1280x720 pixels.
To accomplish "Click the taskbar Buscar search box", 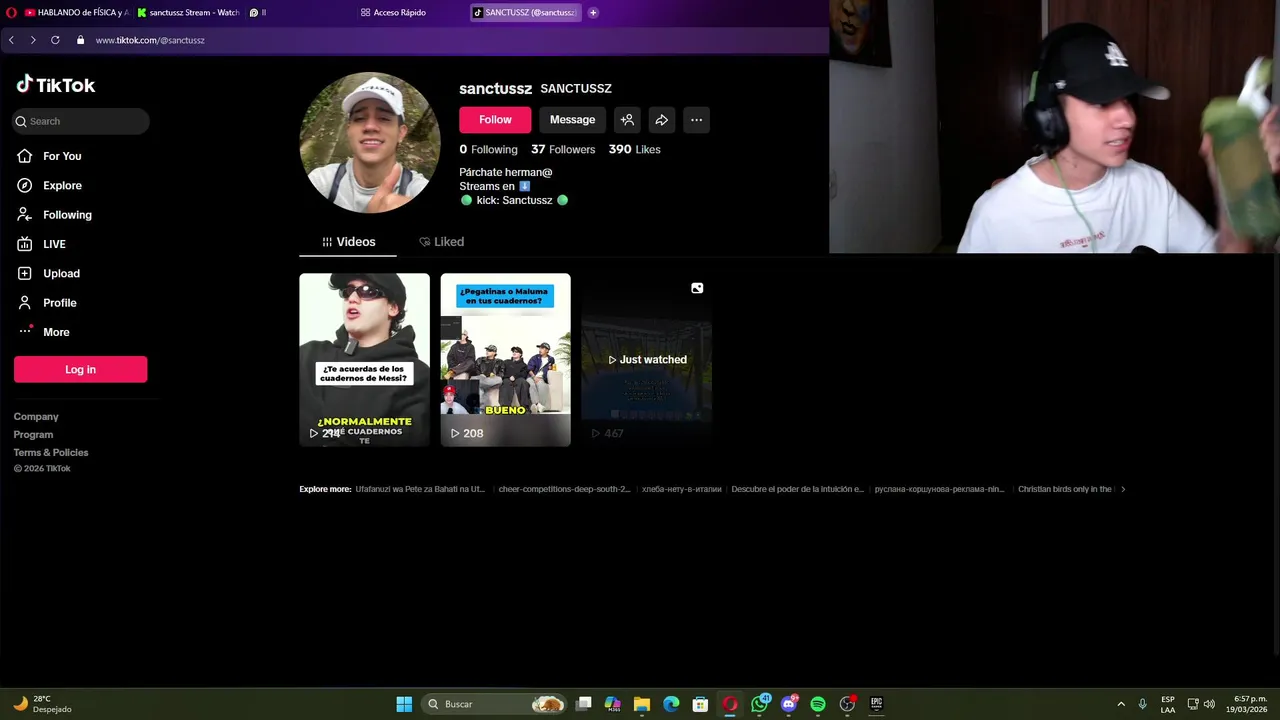I will coord(495,704).
